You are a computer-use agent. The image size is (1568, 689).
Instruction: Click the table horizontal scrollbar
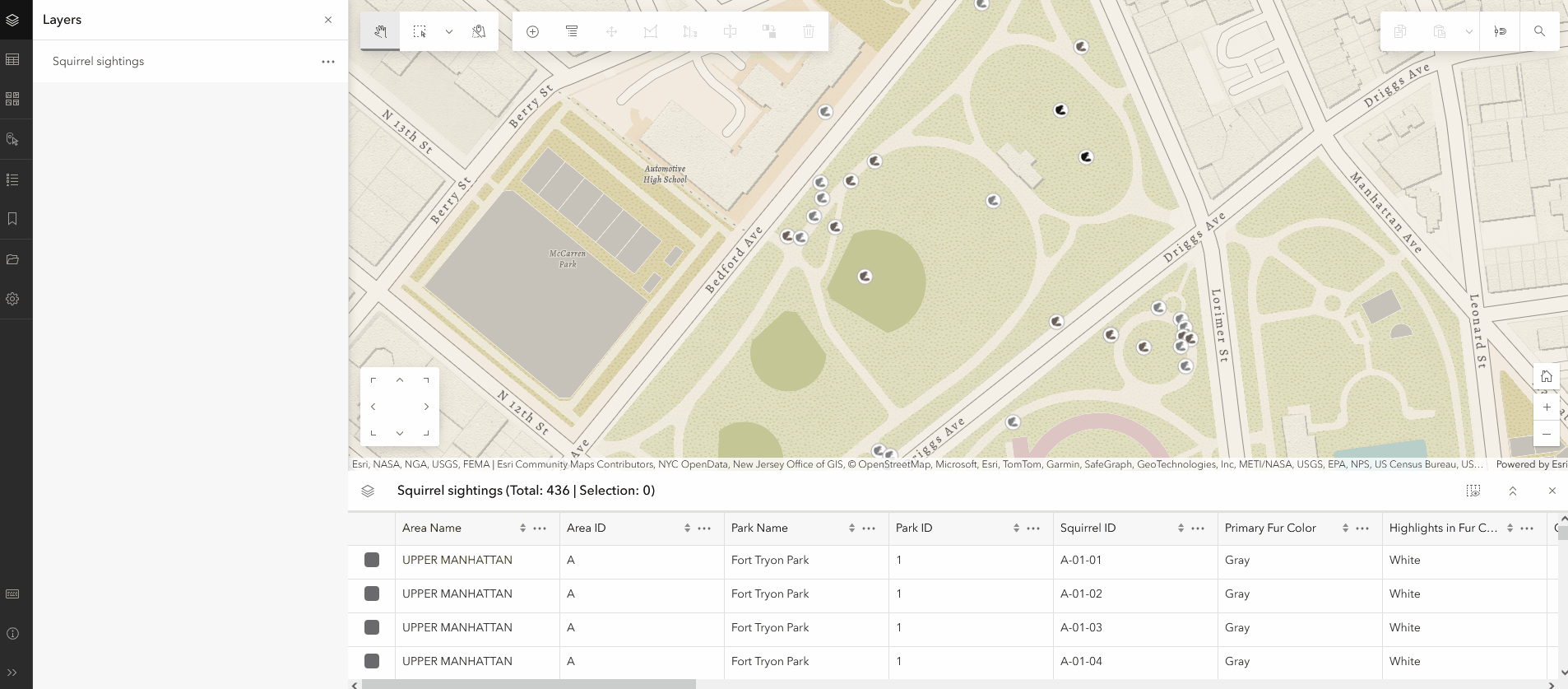pos(529,684)
